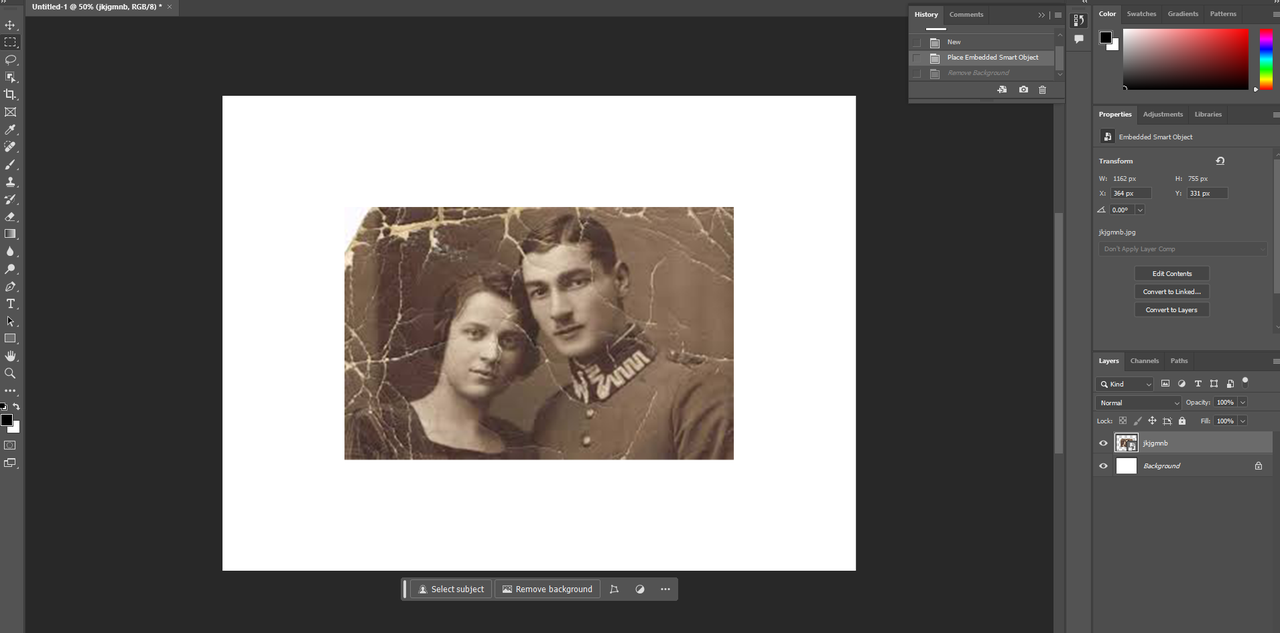Toggle layer filtering on or off

pos(1245,381)
